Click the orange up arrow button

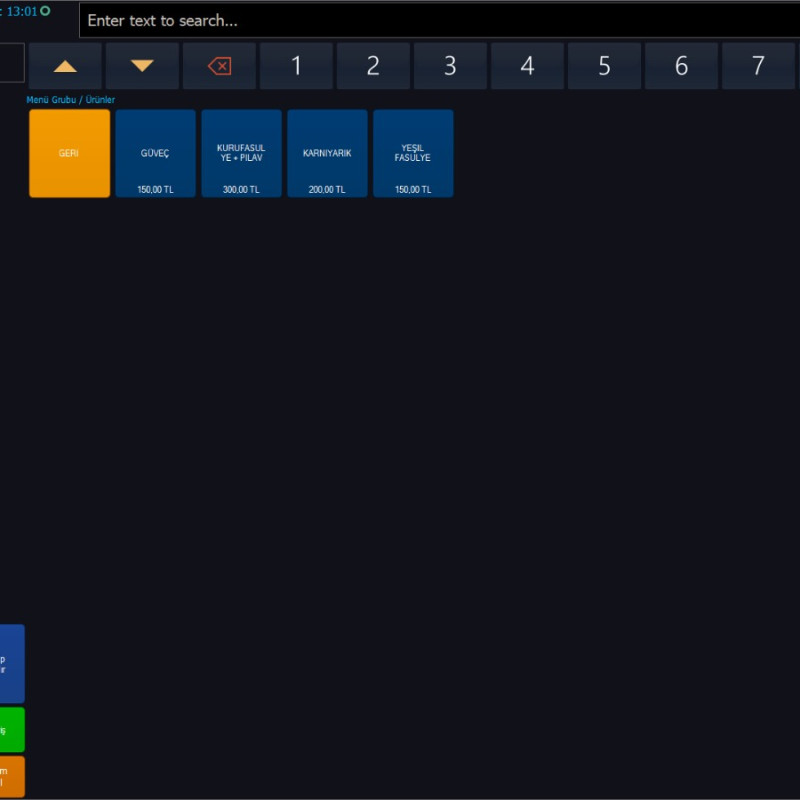pos(65,66)
